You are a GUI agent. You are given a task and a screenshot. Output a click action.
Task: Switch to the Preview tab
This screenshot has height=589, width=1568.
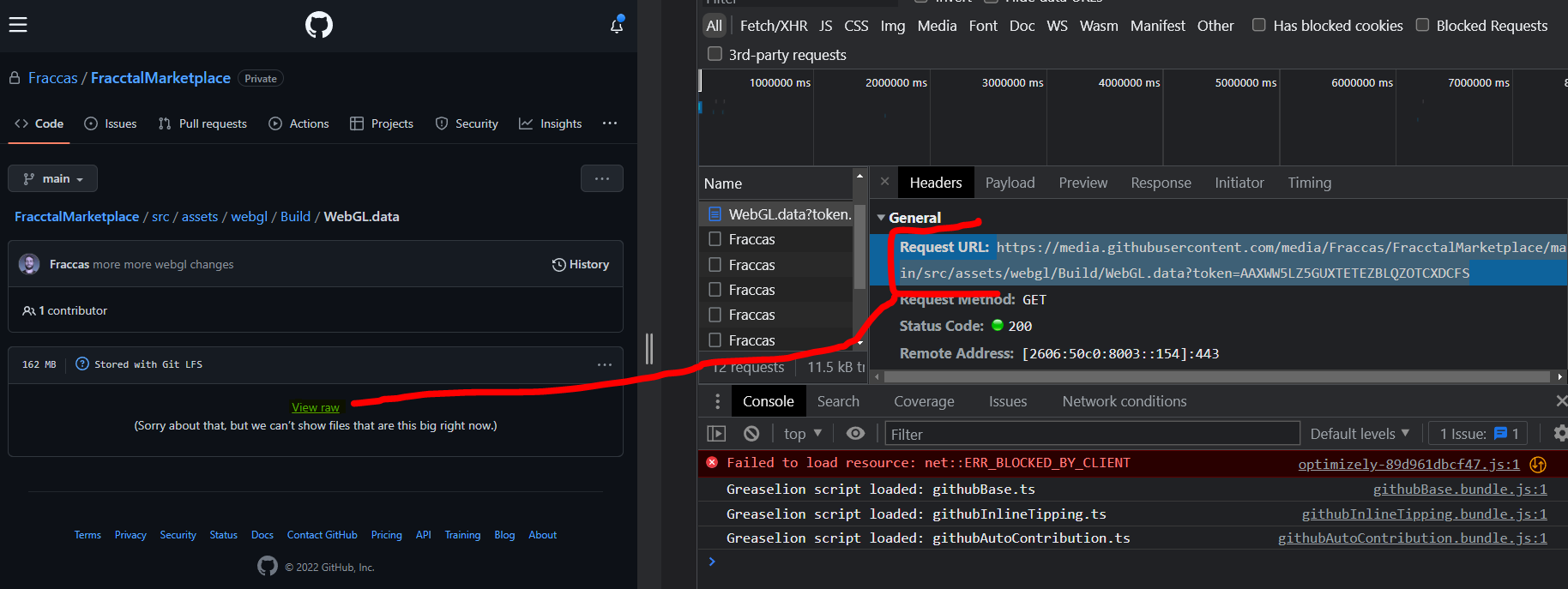pyautogui.click(x=1083, y=183)
